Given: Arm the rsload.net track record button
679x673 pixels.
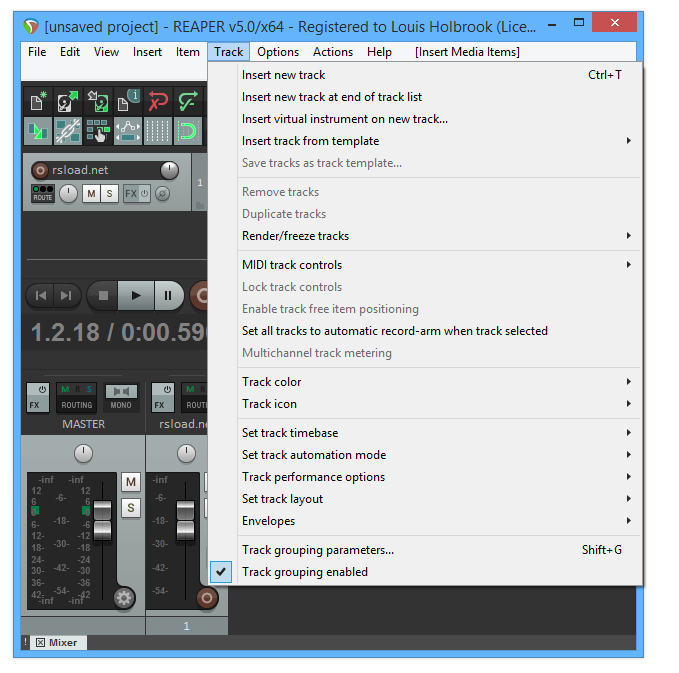Looking at the screenshot, I should [40, 170].
